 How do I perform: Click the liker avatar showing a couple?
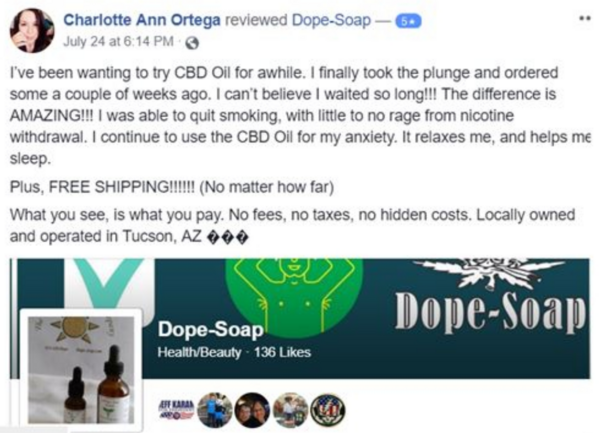click(252, 410)
